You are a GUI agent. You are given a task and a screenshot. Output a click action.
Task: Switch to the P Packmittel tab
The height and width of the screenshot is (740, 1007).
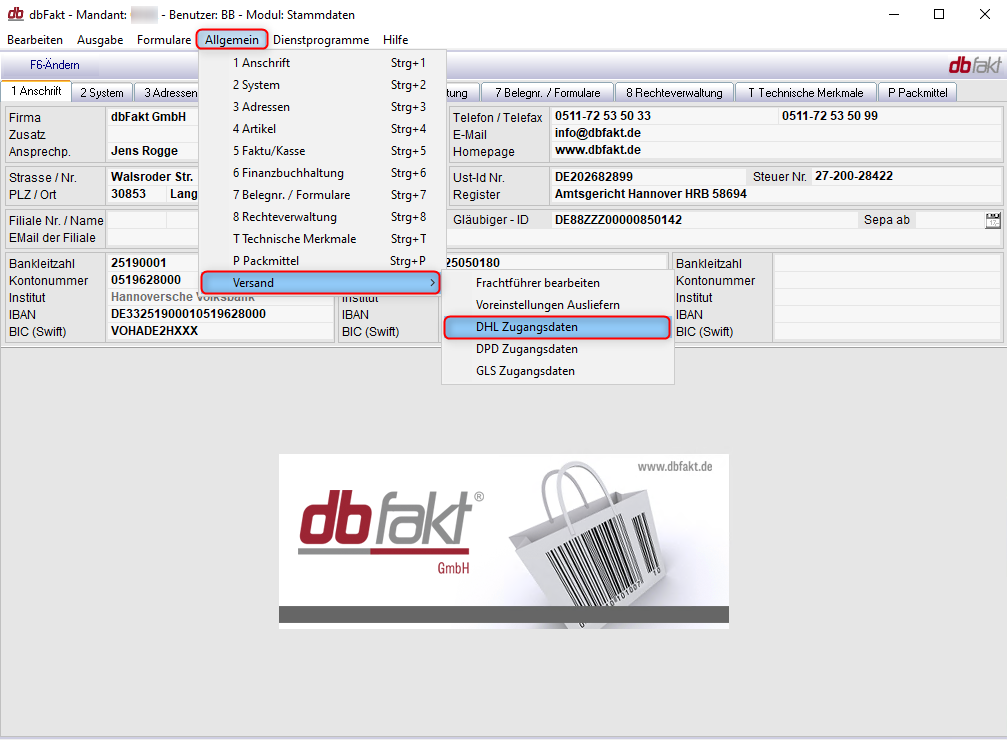pos(916,93)
